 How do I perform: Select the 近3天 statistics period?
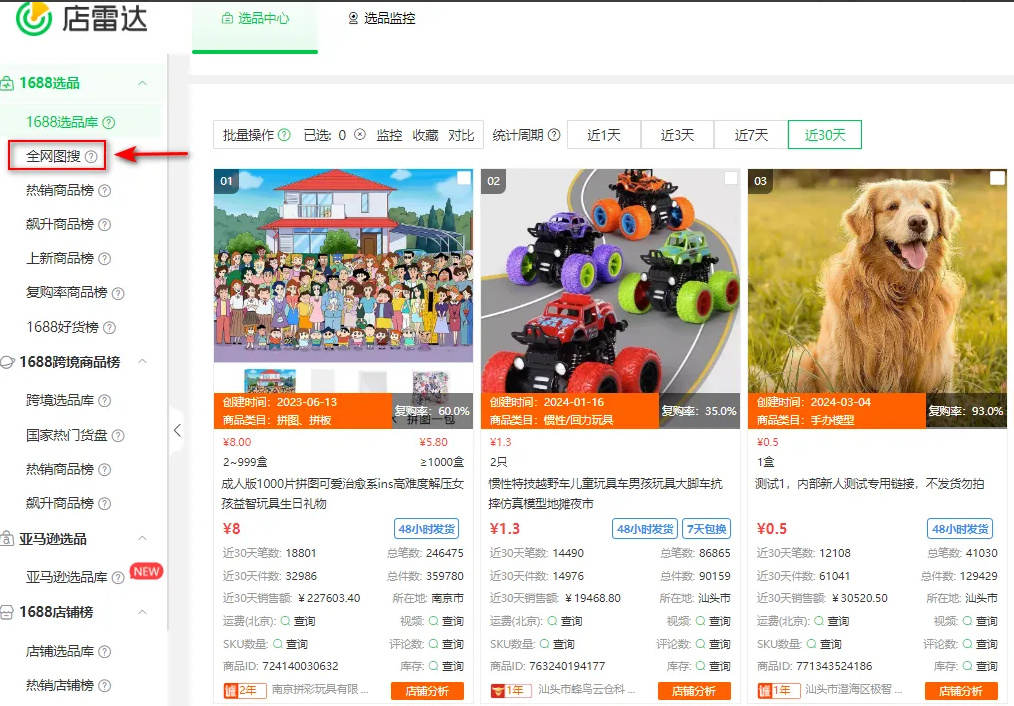coord(677,134)
